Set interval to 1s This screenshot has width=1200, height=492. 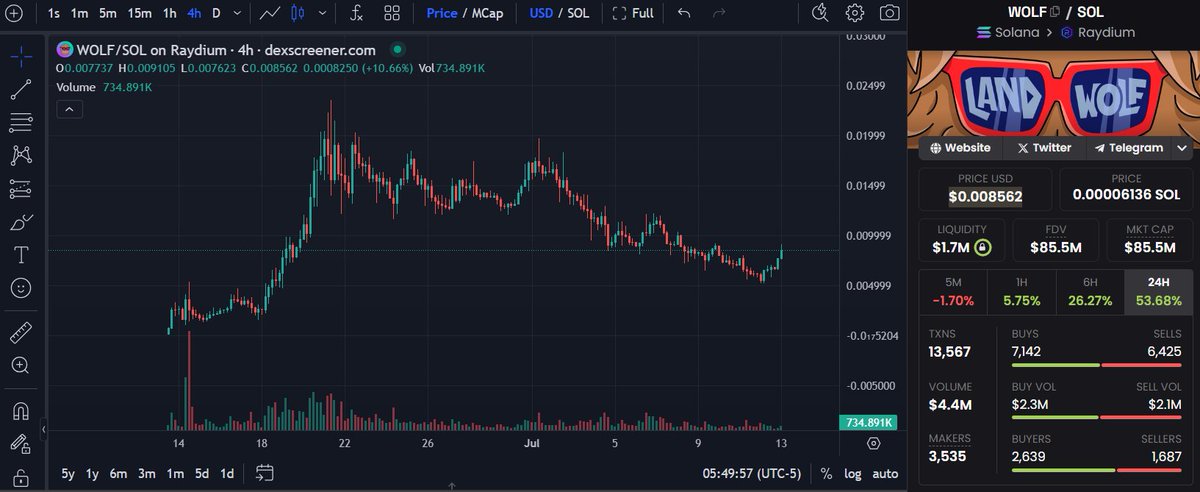pyautogui.click(x=53, y=13)
